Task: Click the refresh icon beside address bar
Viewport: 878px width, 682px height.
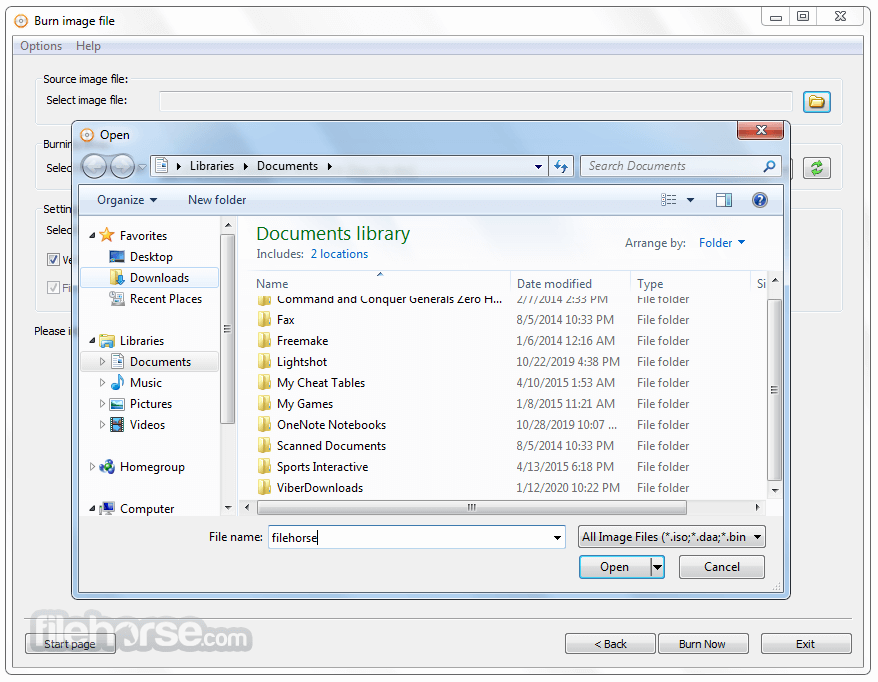Action: (x=561, y=166)
